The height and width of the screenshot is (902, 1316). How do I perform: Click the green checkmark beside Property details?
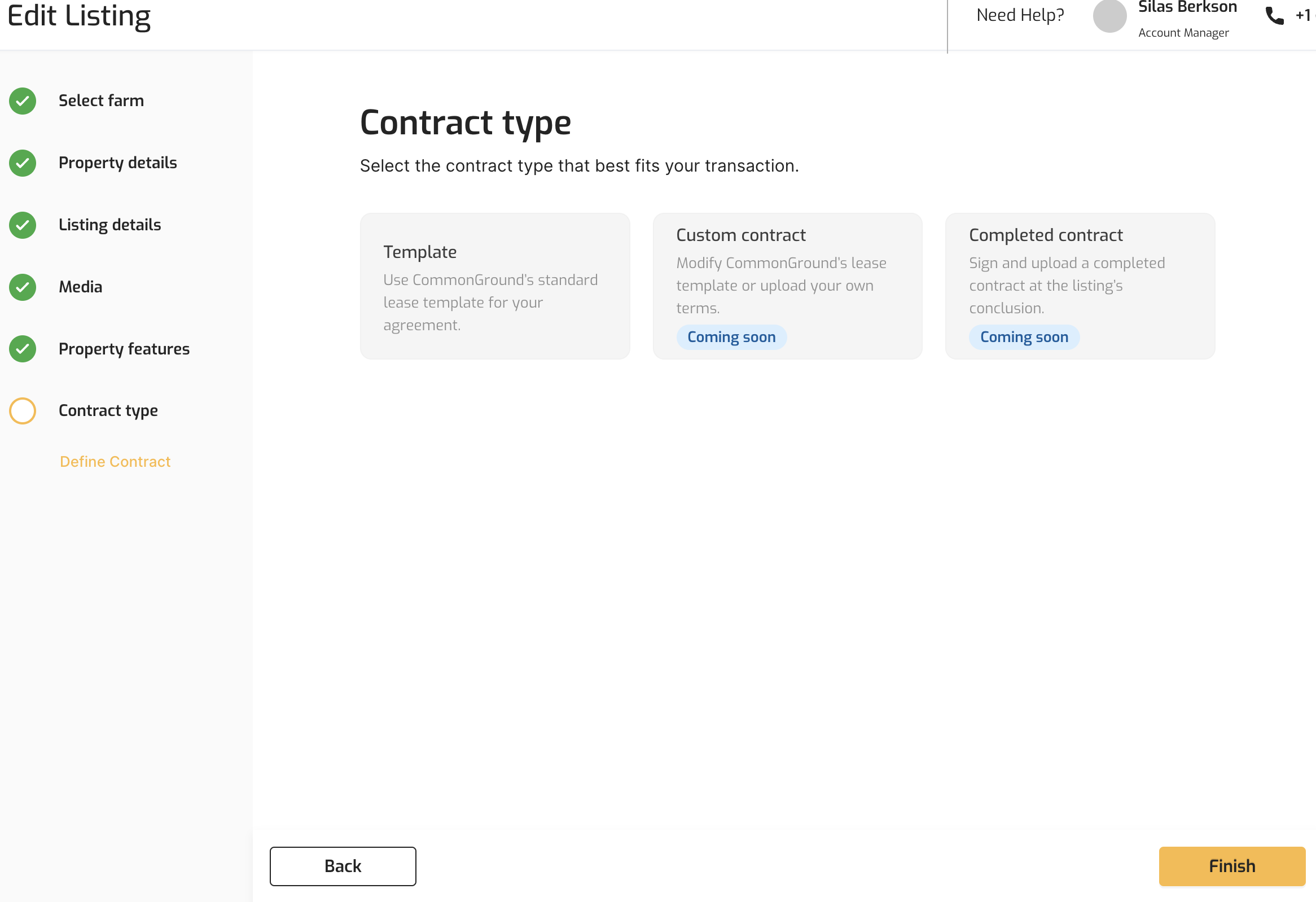(x=23, y=163)
